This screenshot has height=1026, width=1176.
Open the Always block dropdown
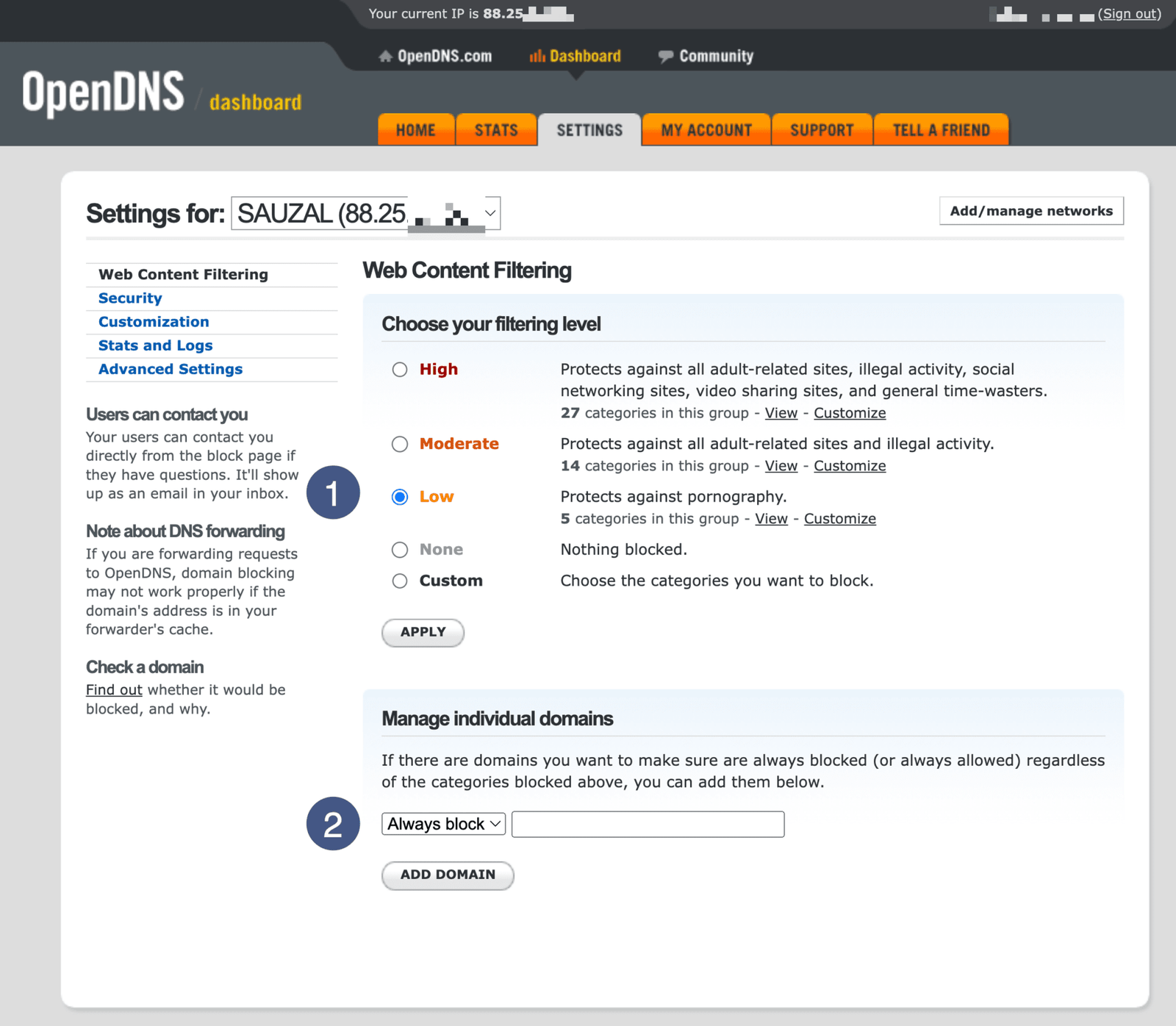coord(444,824)
